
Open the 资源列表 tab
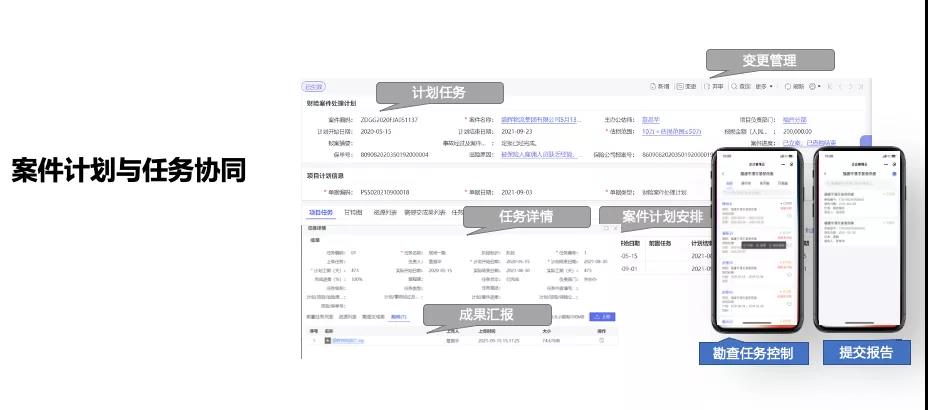(385, 212)
